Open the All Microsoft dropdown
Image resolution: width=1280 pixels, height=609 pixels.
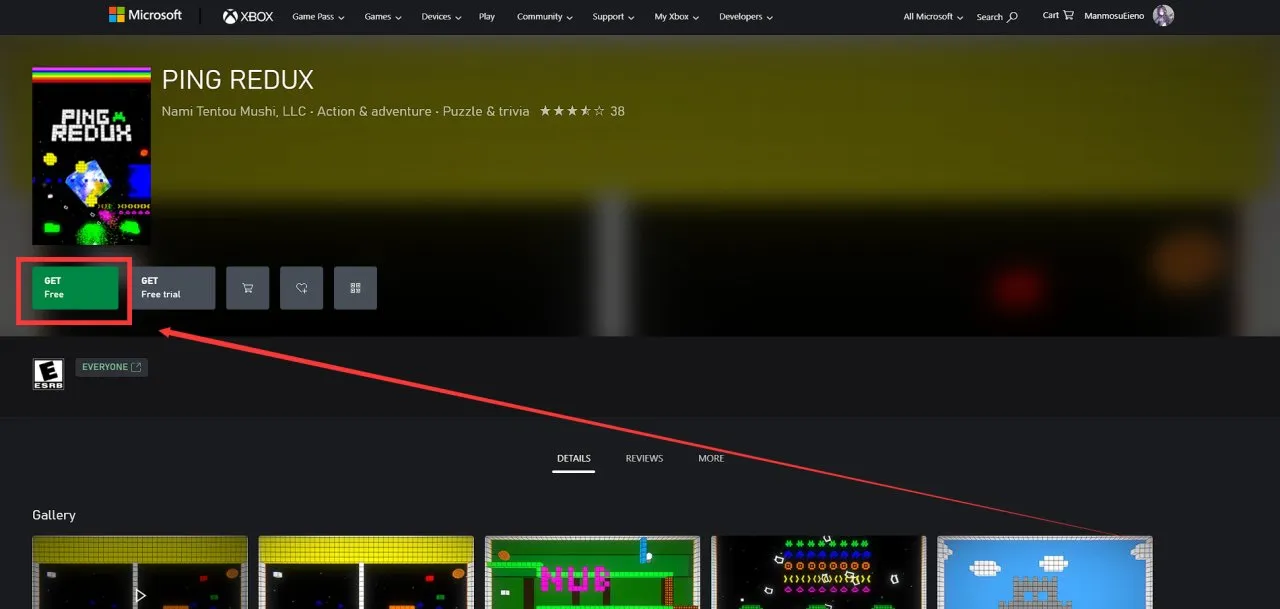point(933,17)
